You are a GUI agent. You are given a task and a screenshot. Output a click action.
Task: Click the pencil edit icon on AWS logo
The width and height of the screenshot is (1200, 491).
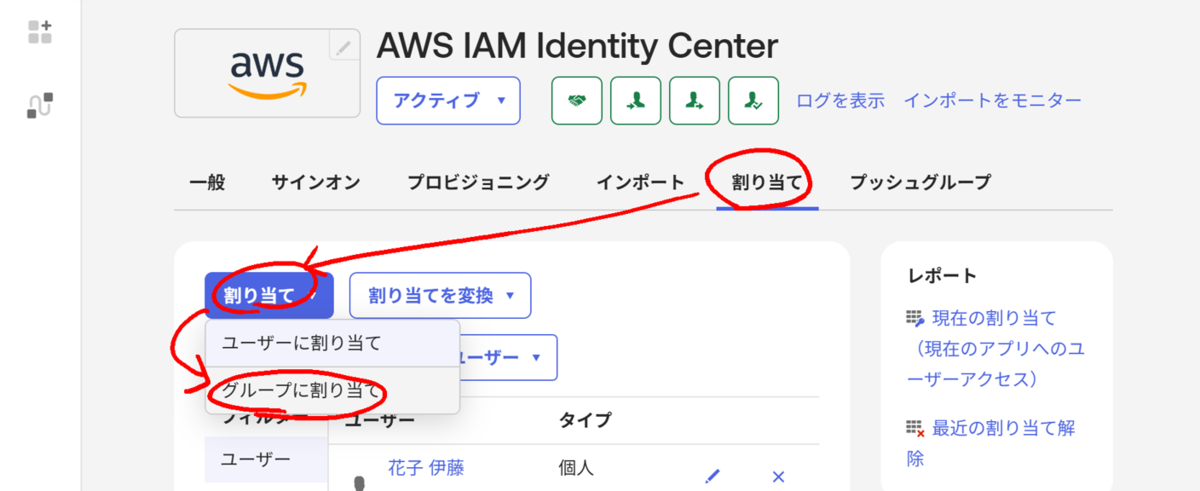(344, 46)
